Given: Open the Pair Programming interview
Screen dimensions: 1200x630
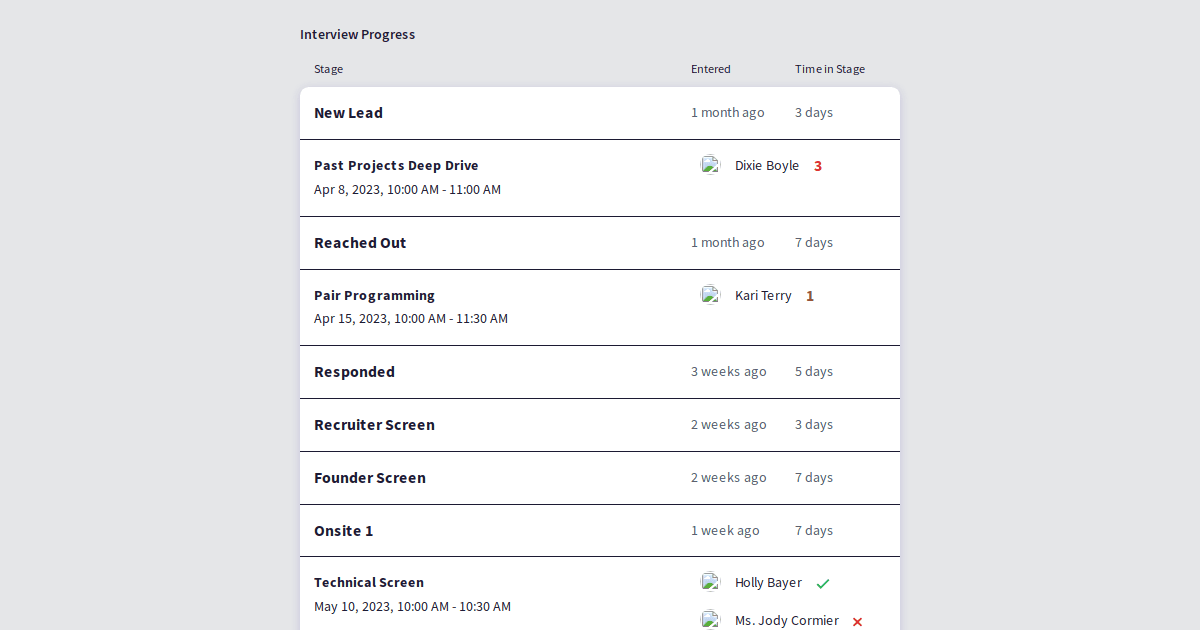Looking at the screenshot, I should pyautogui.click(x=374, y=296).
